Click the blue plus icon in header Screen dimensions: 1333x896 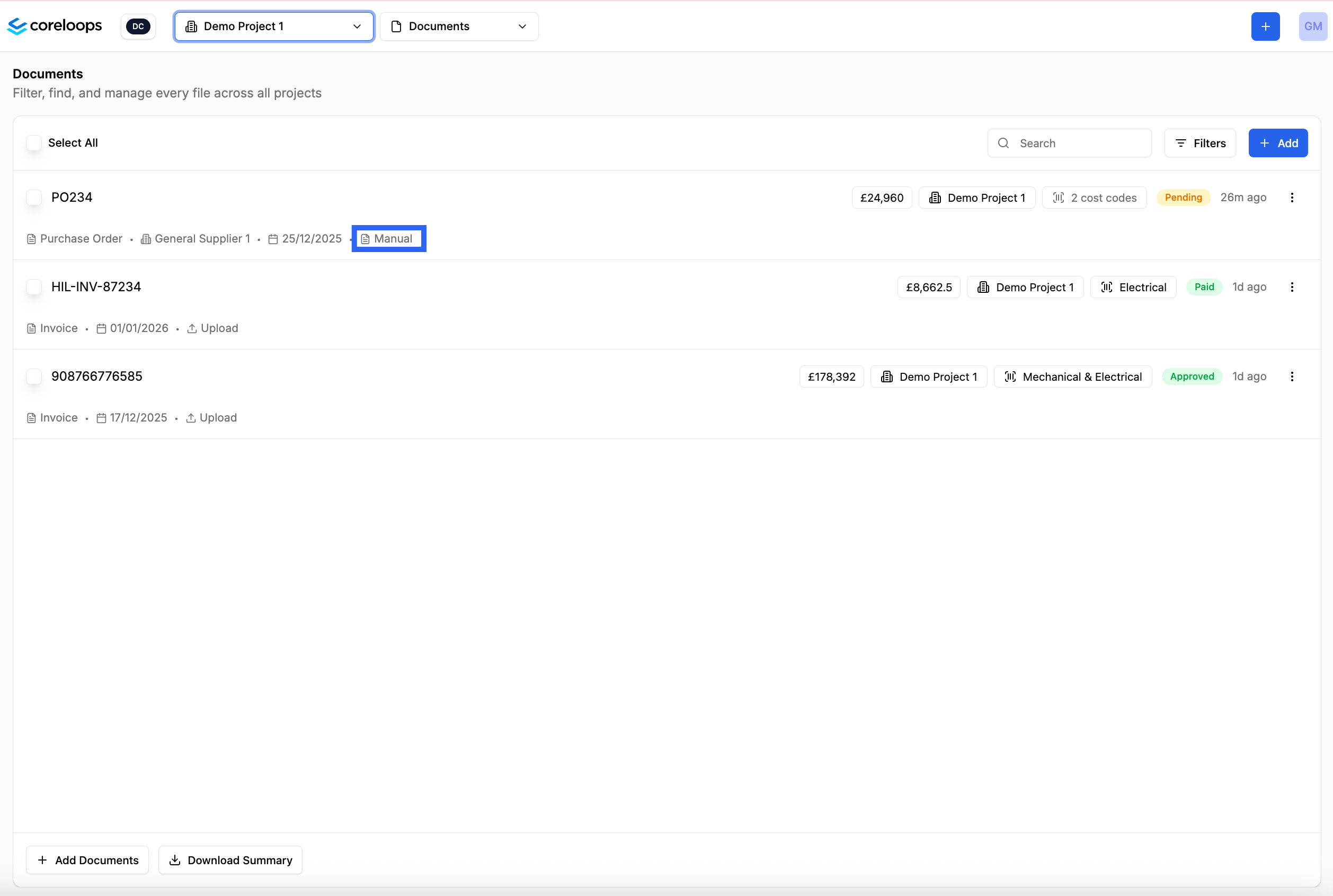pos(1265,26)
